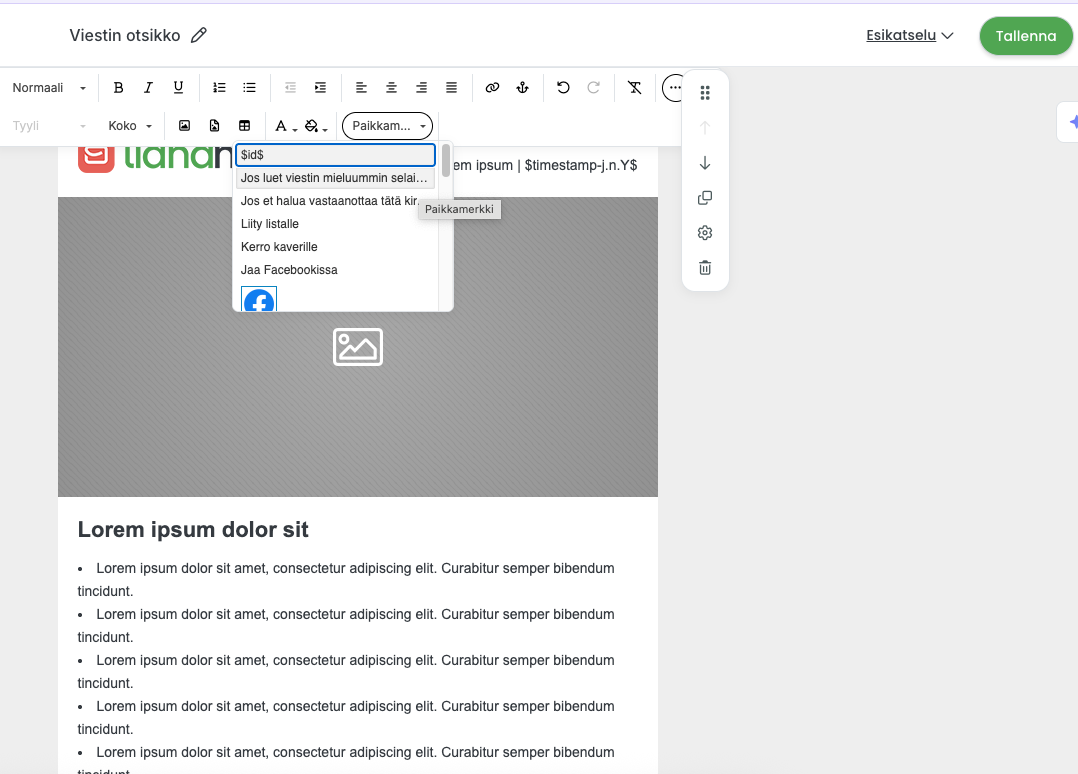This screenshot has width=1078, height=774.
Task: Add an anchor to the text
Action: (522, 87)
